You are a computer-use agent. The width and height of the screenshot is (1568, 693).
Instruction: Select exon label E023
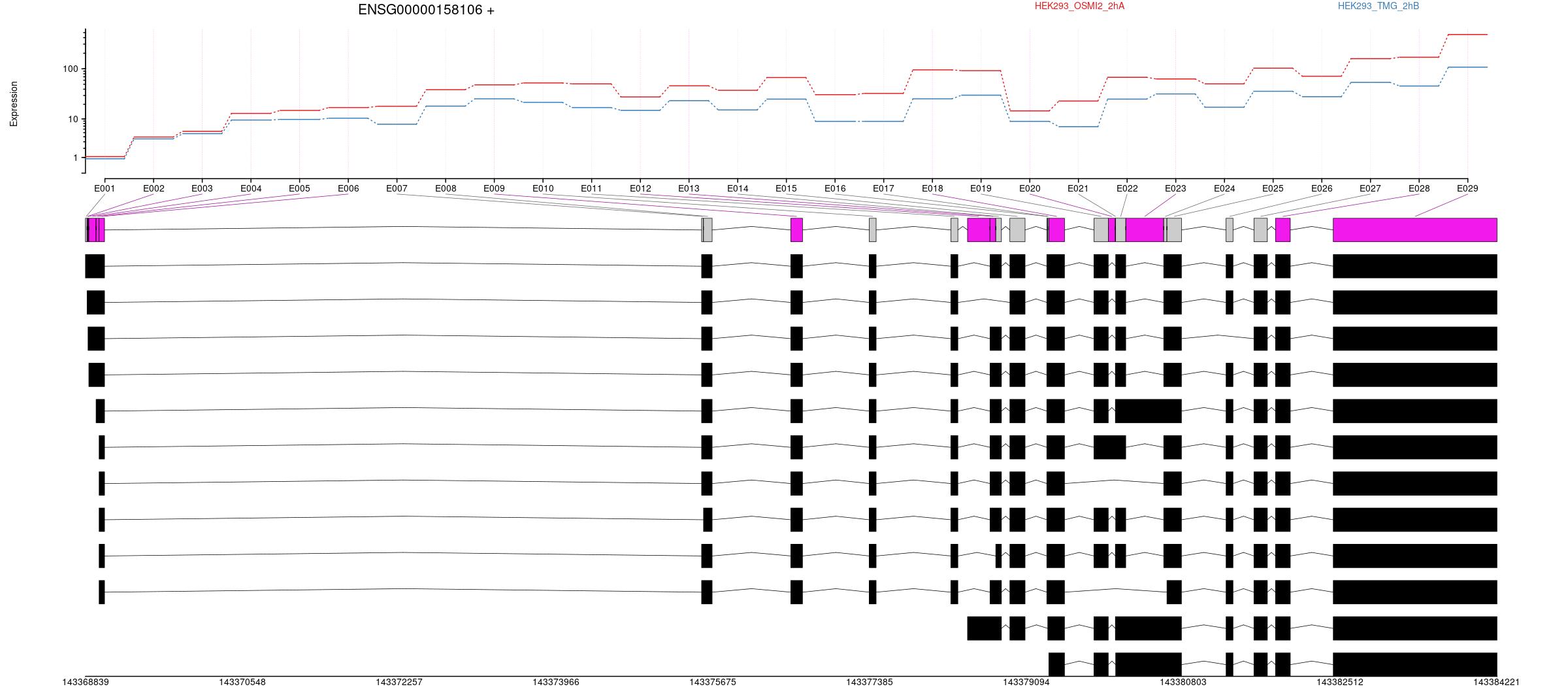[x=1175, y=188]
